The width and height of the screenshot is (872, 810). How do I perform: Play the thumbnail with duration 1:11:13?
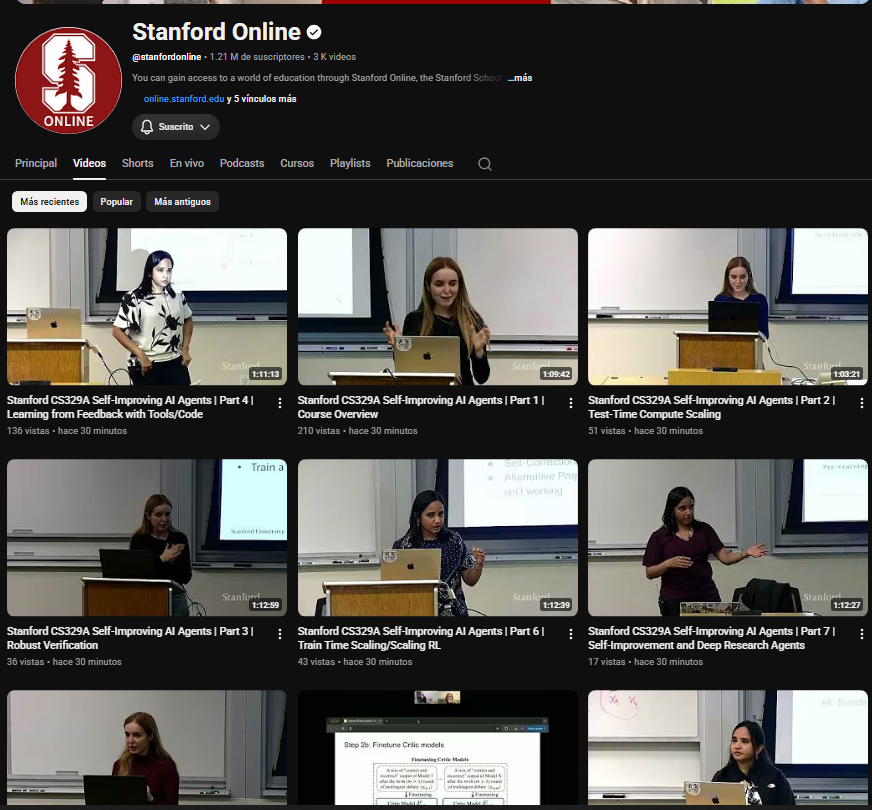[x=147, y=306]
